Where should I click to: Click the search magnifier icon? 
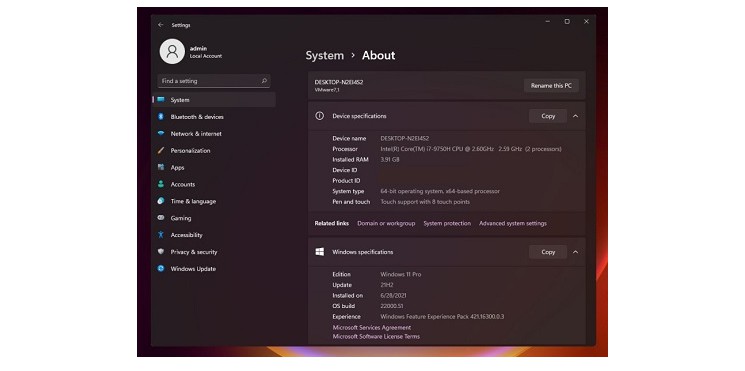[x=264, y=81]
